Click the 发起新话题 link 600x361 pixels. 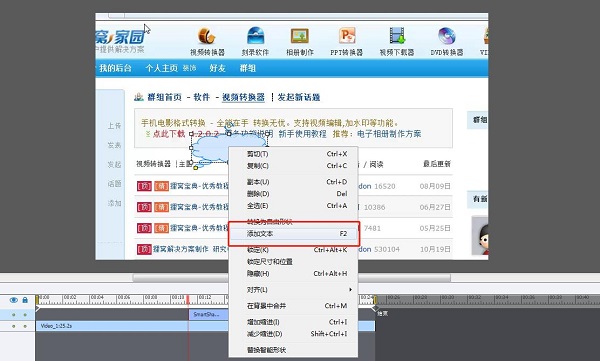[299, 97]
